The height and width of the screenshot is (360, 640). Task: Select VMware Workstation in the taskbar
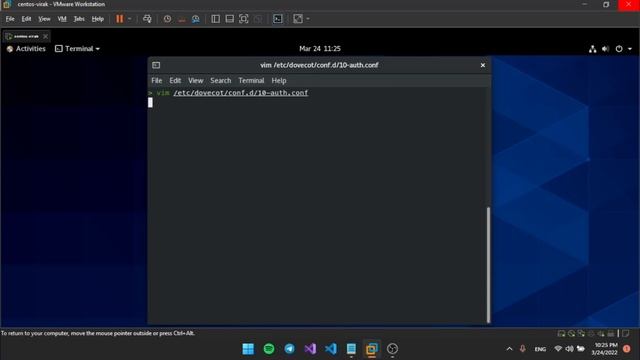(372, 349)
